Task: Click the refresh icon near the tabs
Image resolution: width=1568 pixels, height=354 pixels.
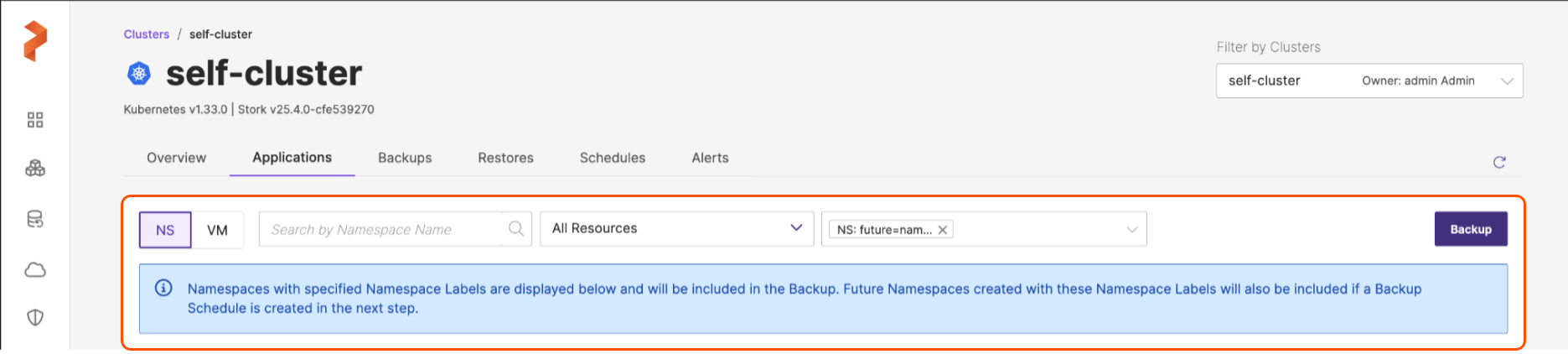Action: tap(1499, 162)
